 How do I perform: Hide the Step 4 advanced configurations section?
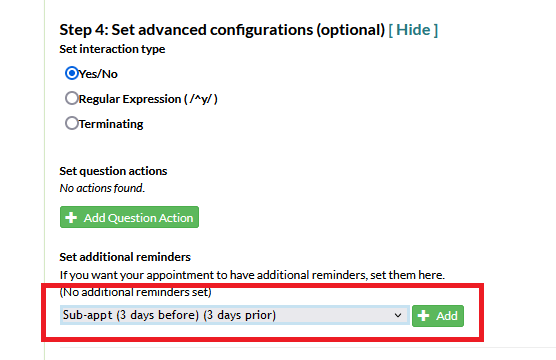point(413,30)
